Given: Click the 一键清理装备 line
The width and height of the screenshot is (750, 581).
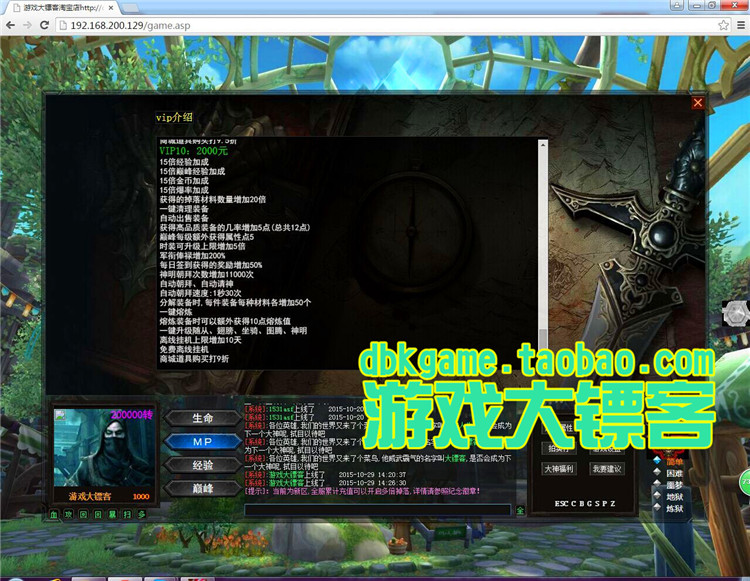Looking at the screenshot, I should click(x=184, y=209).
